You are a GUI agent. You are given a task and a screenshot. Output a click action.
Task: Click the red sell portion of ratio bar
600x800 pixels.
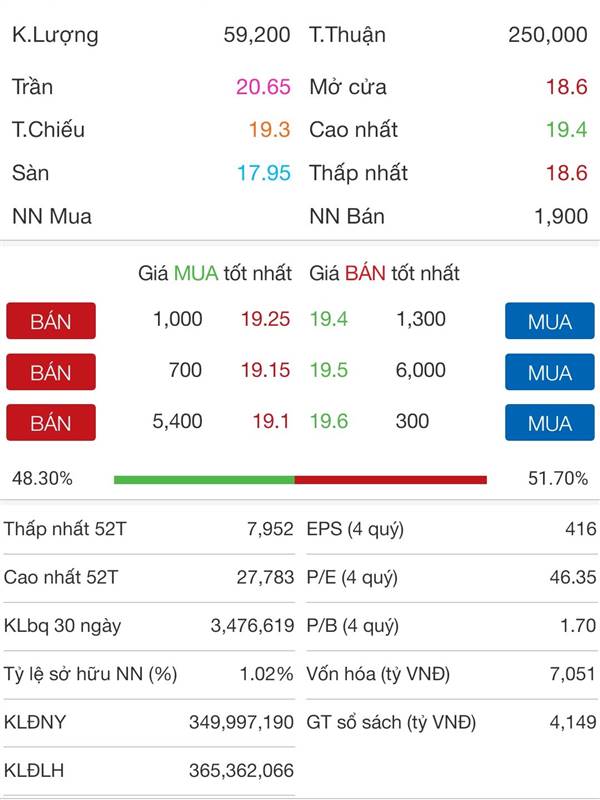point(391,480)
